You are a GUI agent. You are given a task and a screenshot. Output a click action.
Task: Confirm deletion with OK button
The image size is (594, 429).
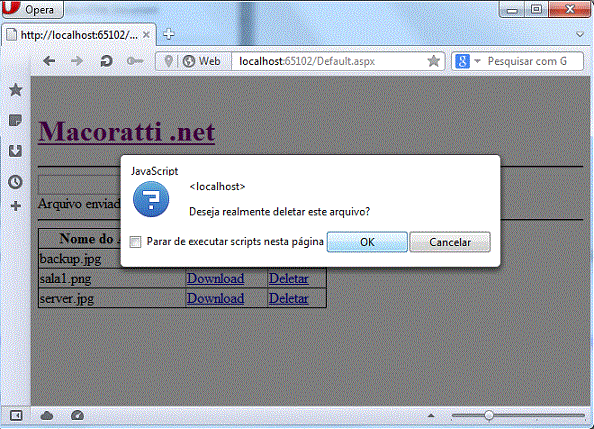367,242
